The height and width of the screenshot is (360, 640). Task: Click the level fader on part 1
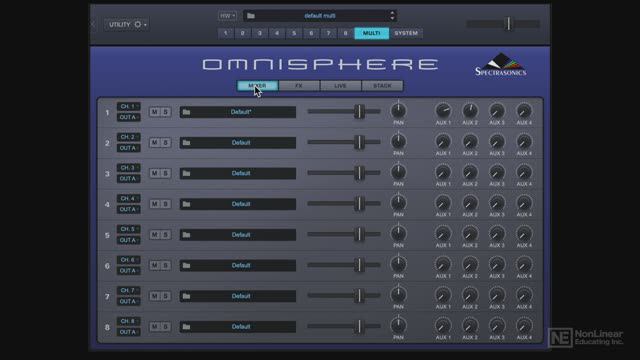pyautogui.click(x=344, y=111)
